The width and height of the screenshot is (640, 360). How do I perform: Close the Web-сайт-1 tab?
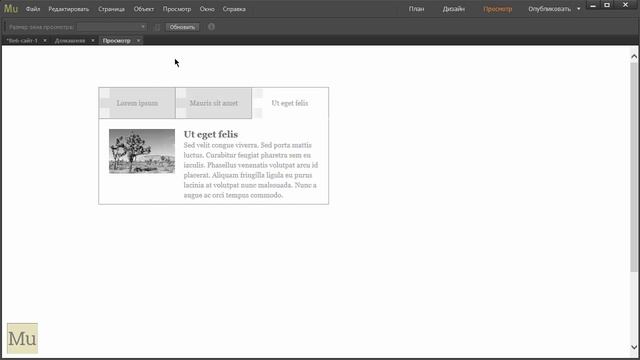pos(44,40)
